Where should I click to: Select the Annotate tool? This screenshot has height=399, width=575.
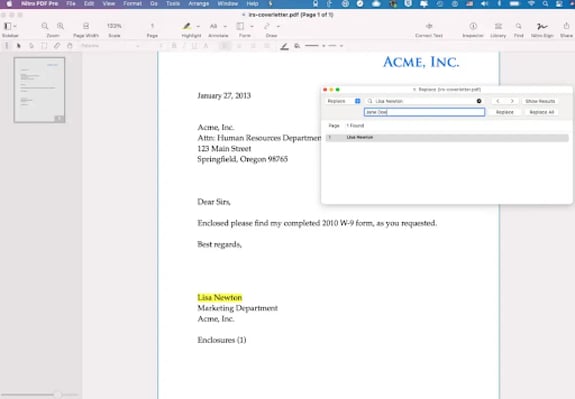point(213,26)
